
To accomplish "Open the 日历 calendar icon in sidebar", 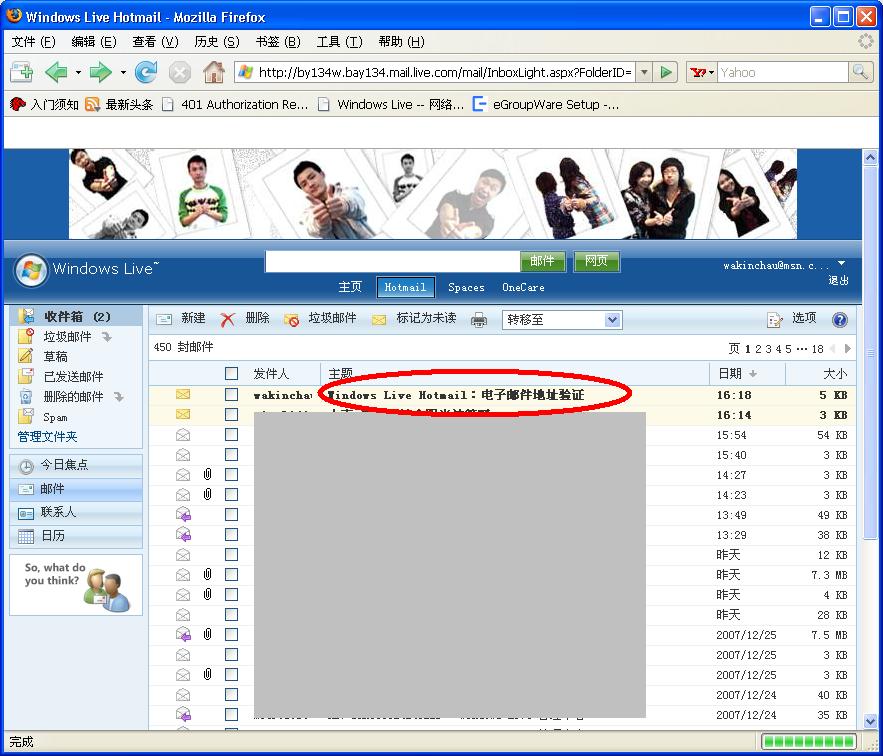I will [x=26, y=536].
